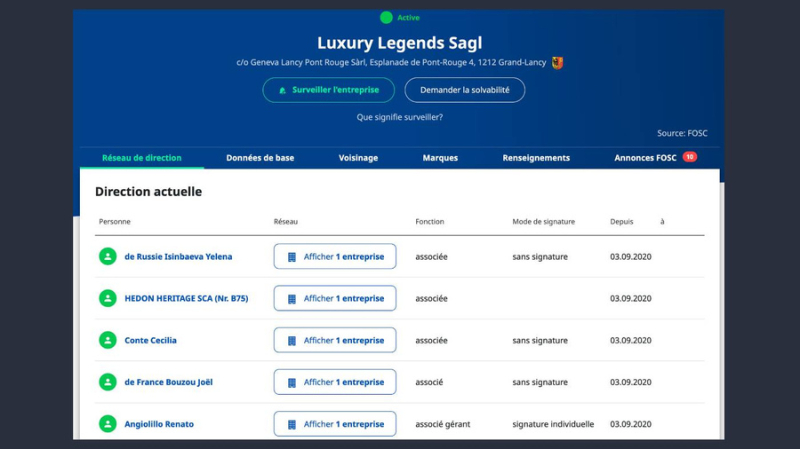The image size is (800, 449).
Task: Open the Annonces FOSC tab
Action: click(645, 158)
